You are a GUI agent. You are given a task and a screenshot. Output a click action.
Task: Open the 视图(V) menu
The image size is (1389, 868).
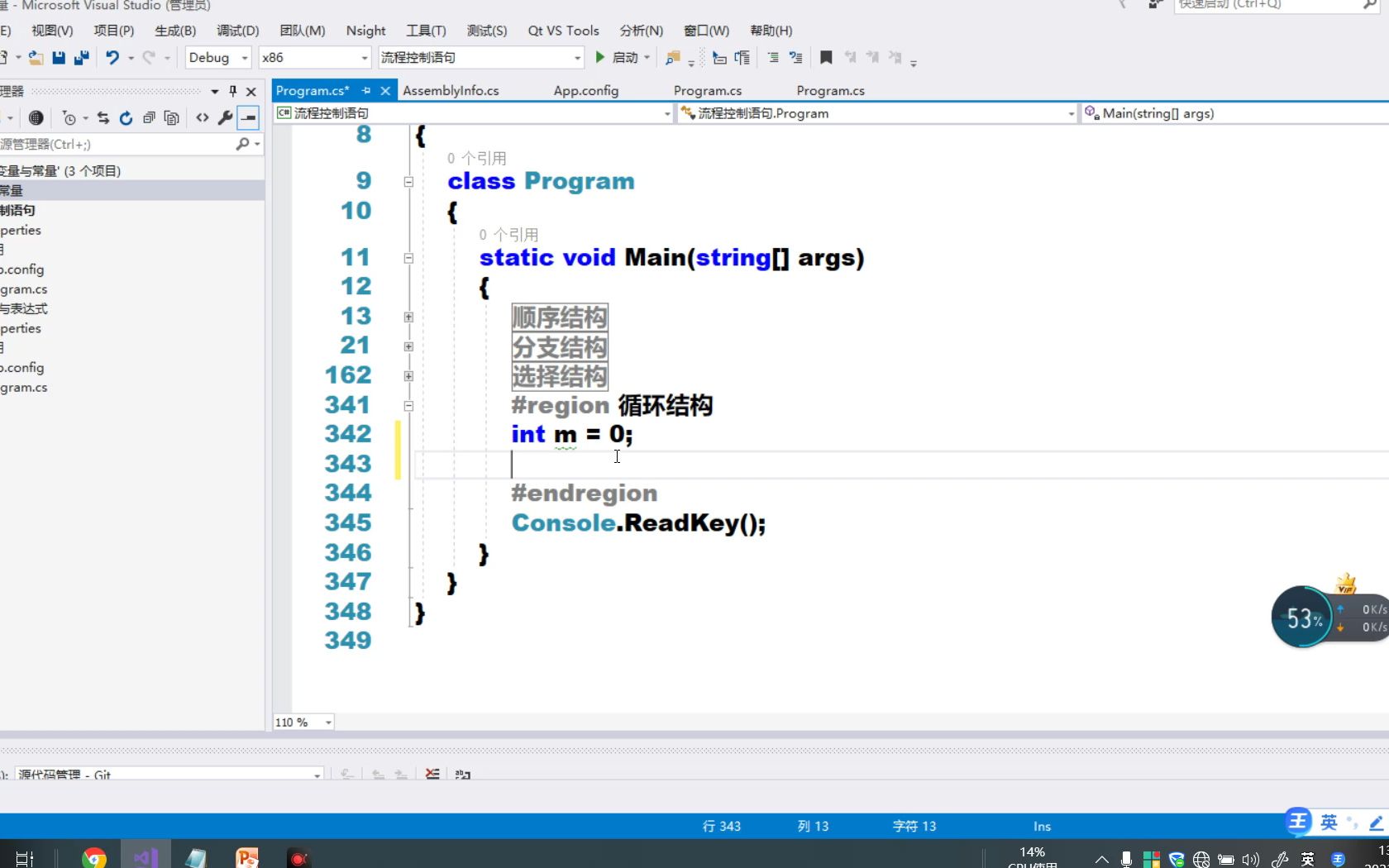[52, 31]
